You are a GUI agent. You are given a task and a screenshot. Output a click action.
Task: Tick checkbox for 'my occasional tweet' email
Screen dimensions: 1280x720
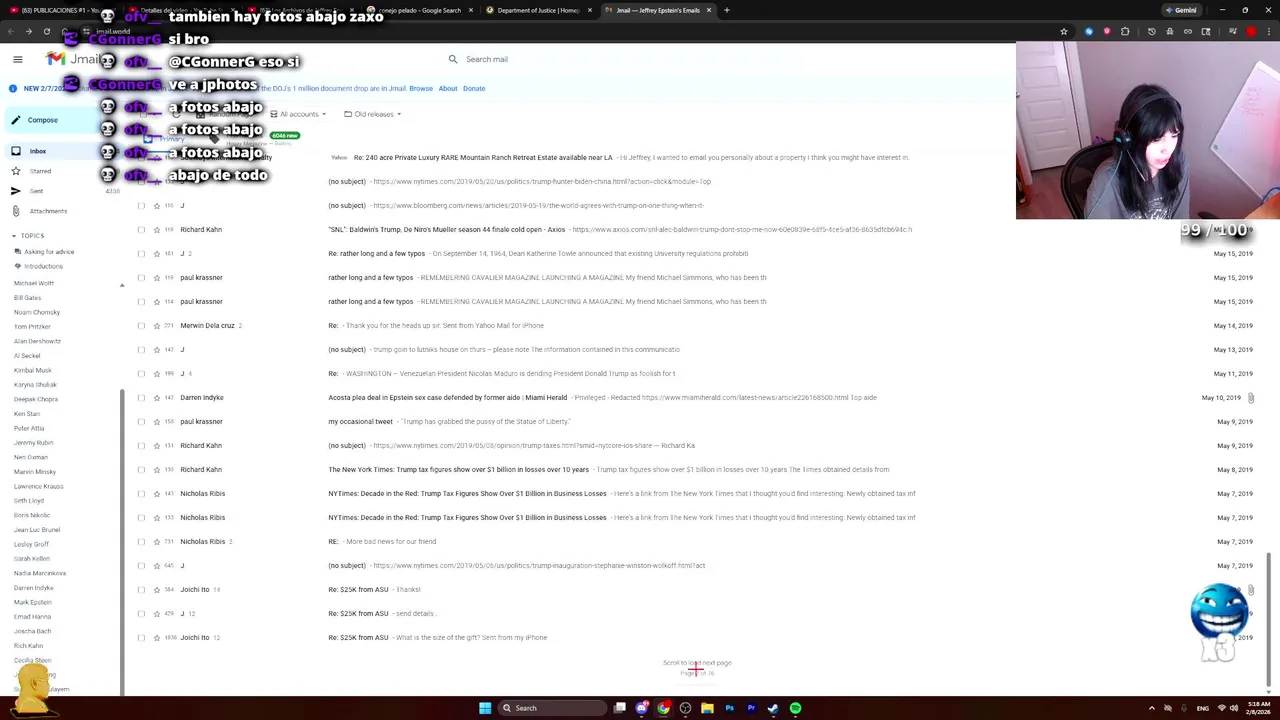pos(141,422)
